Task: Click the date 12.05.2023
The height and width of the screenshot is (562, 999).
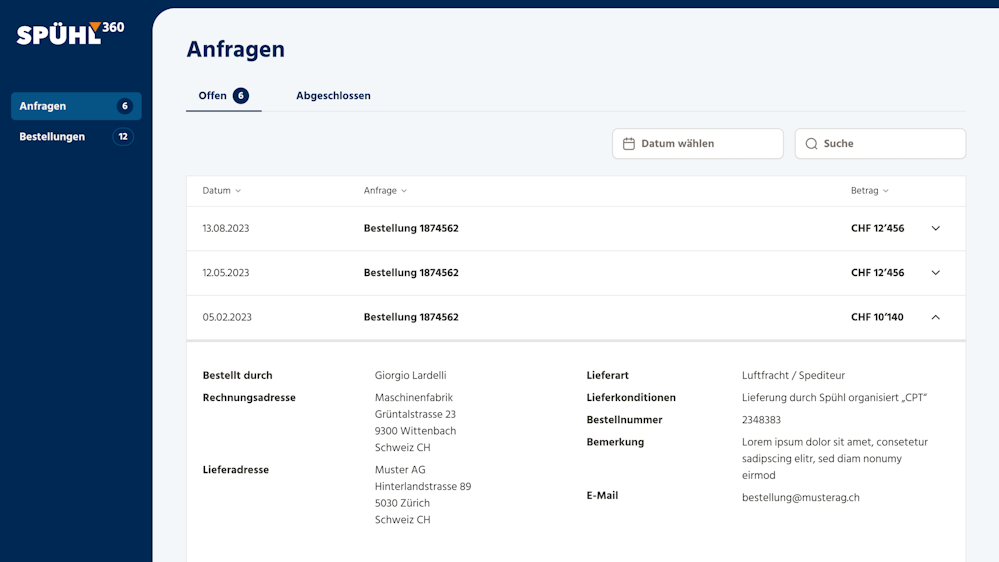Action: click(226, 273)
